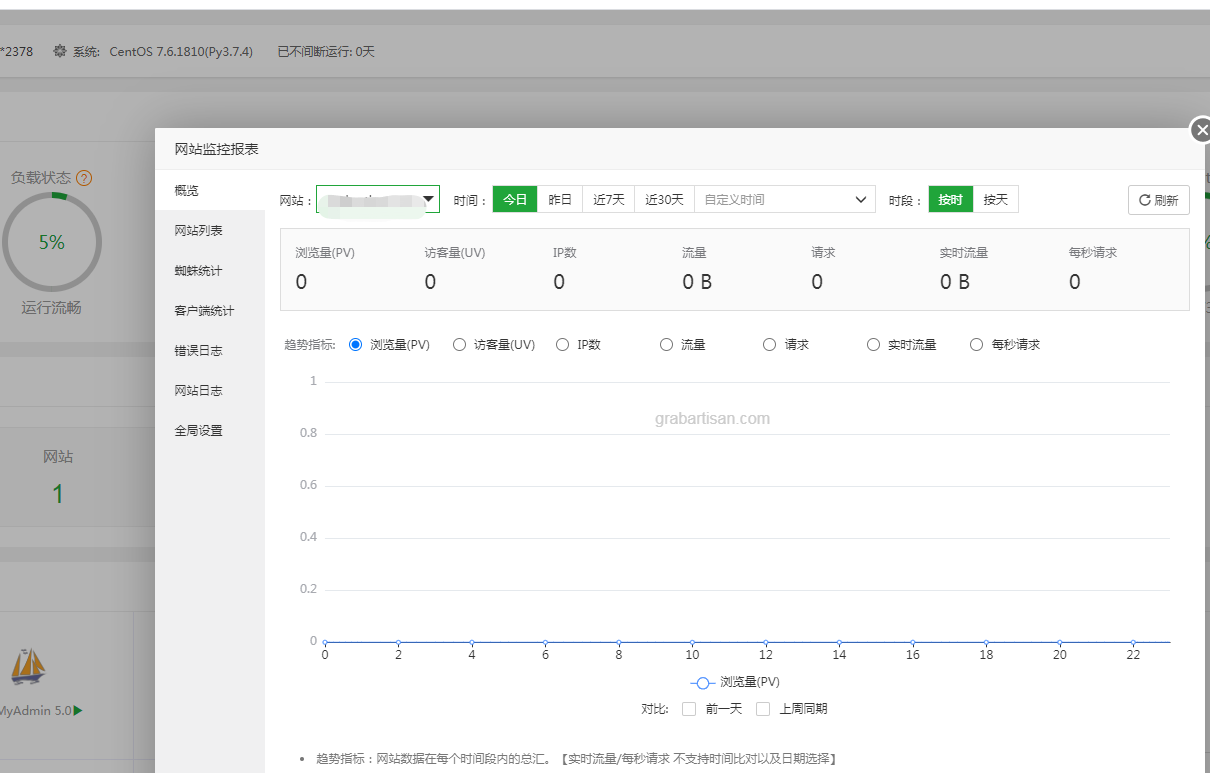
Task: Click the 浏览量(PV) summary value
Action: pos(301,282)
